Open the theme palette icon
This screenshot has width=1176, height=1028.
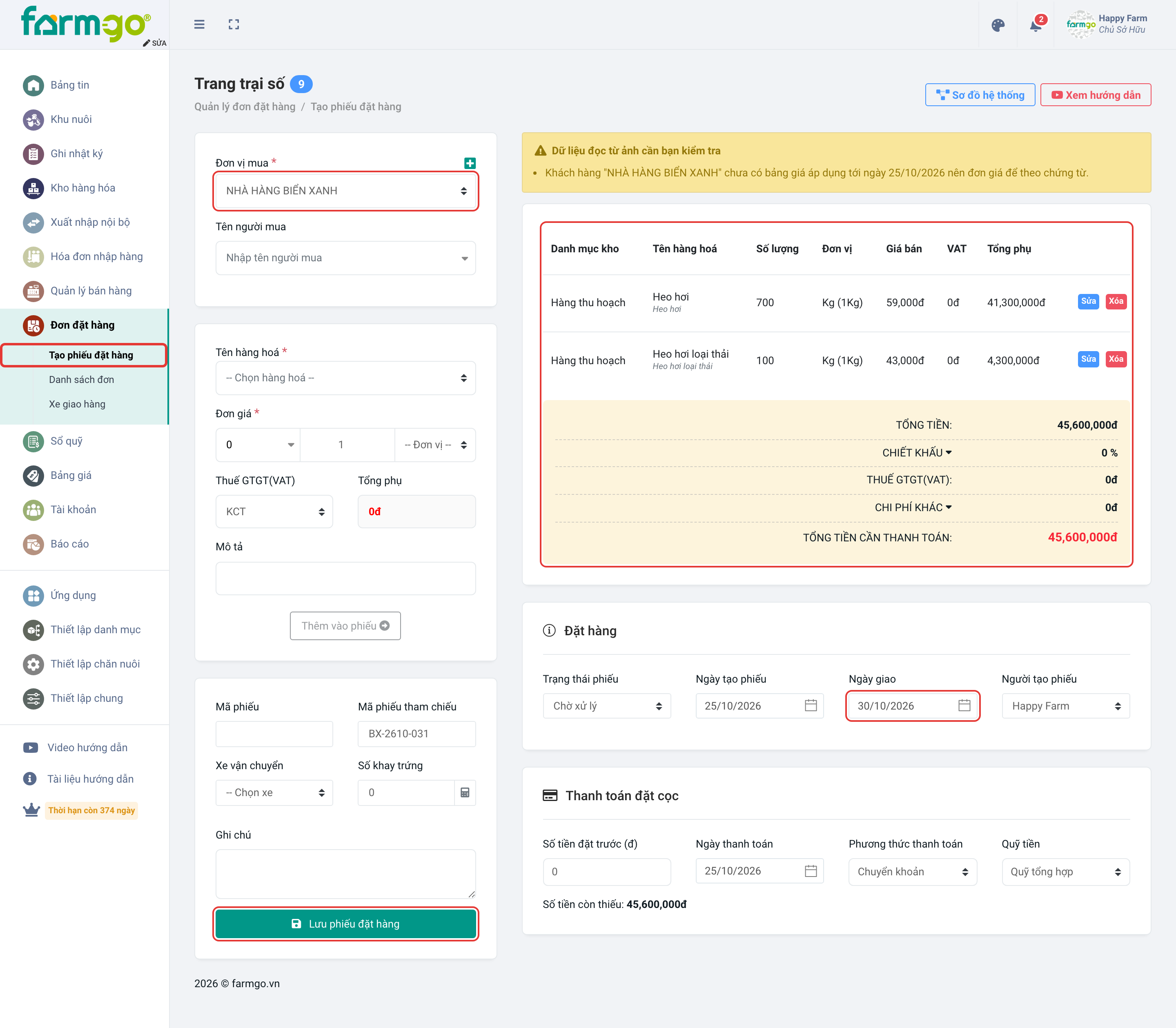tap(998, 25)
